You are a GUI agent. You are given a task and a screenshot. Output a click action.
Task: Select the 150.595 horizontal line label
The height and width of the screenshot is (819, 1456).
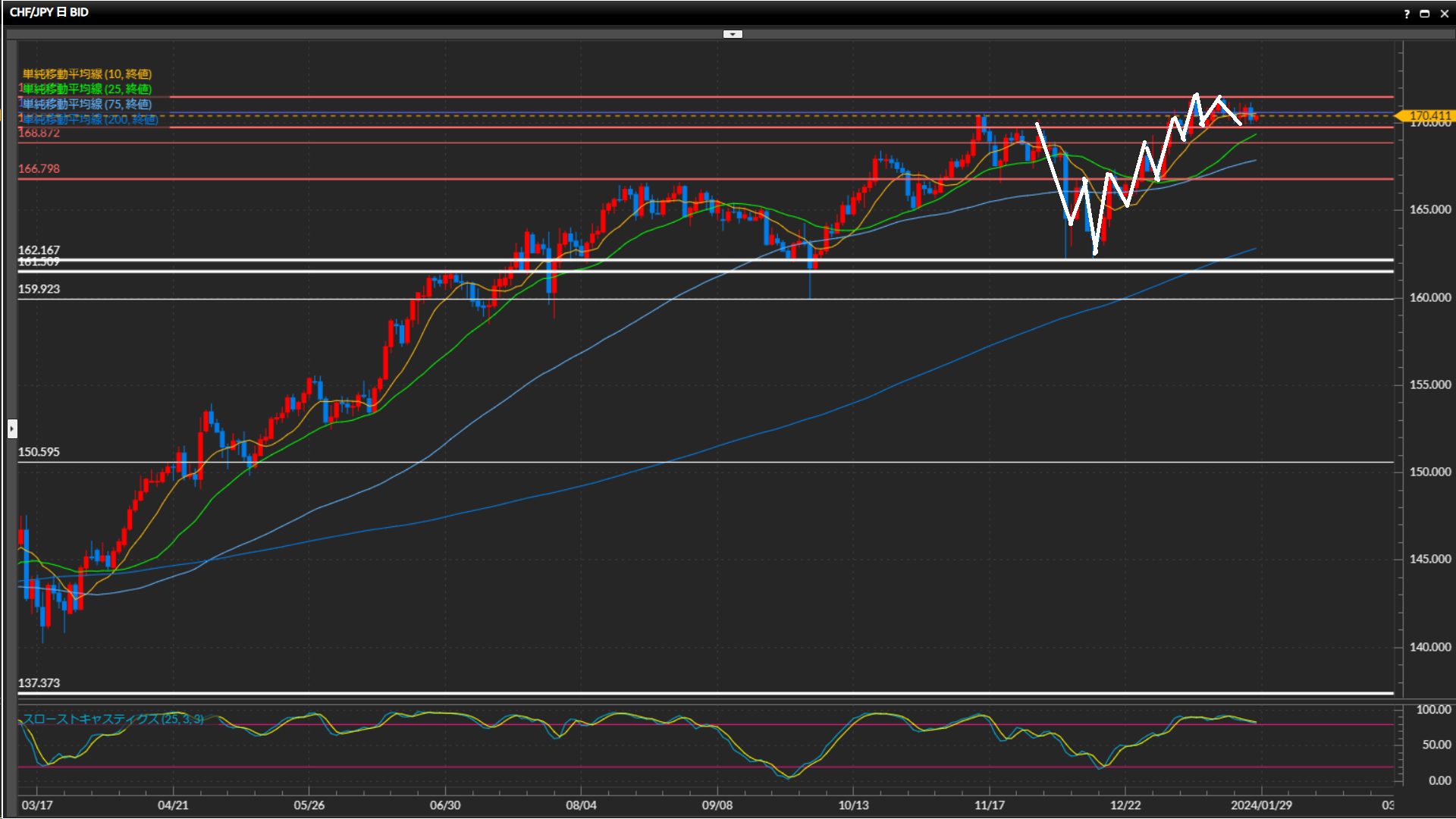point(39,452)
